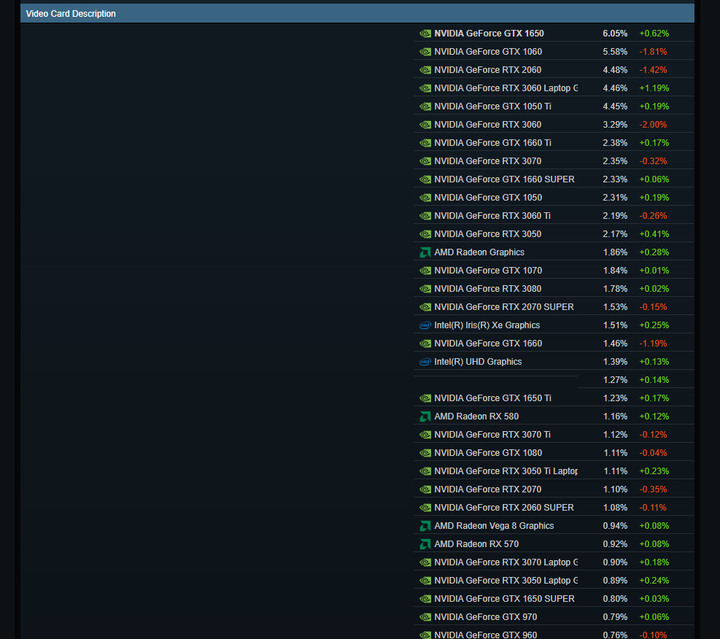
Task: Click NVIDIA icon beside RTX 3060 Ti
Action: pyautogui.click(x=425, y=216)
